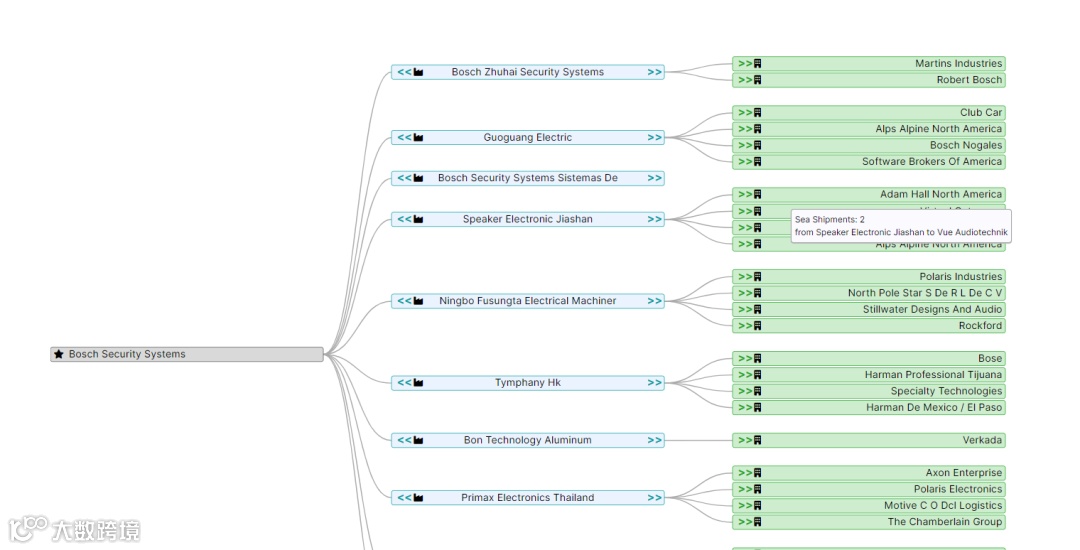Click the Alps Alpine North America under Guoguang

click(x=938, y=129)
